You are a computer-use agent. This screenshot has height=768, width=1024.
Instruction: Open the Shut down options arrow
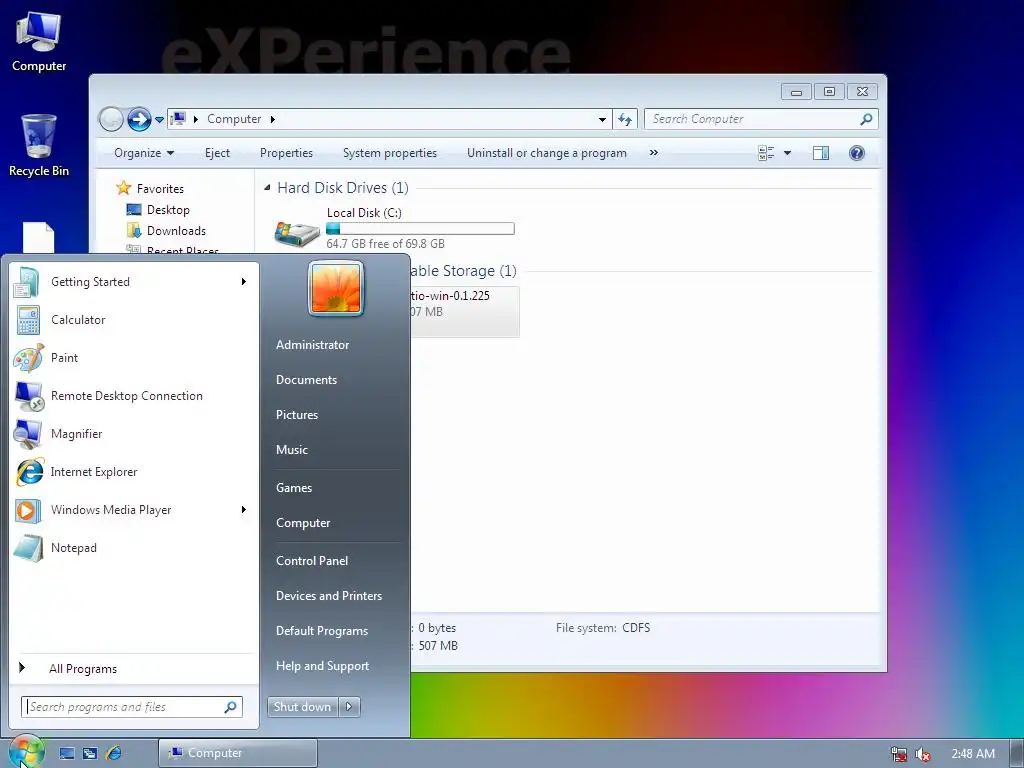(349, 707)
